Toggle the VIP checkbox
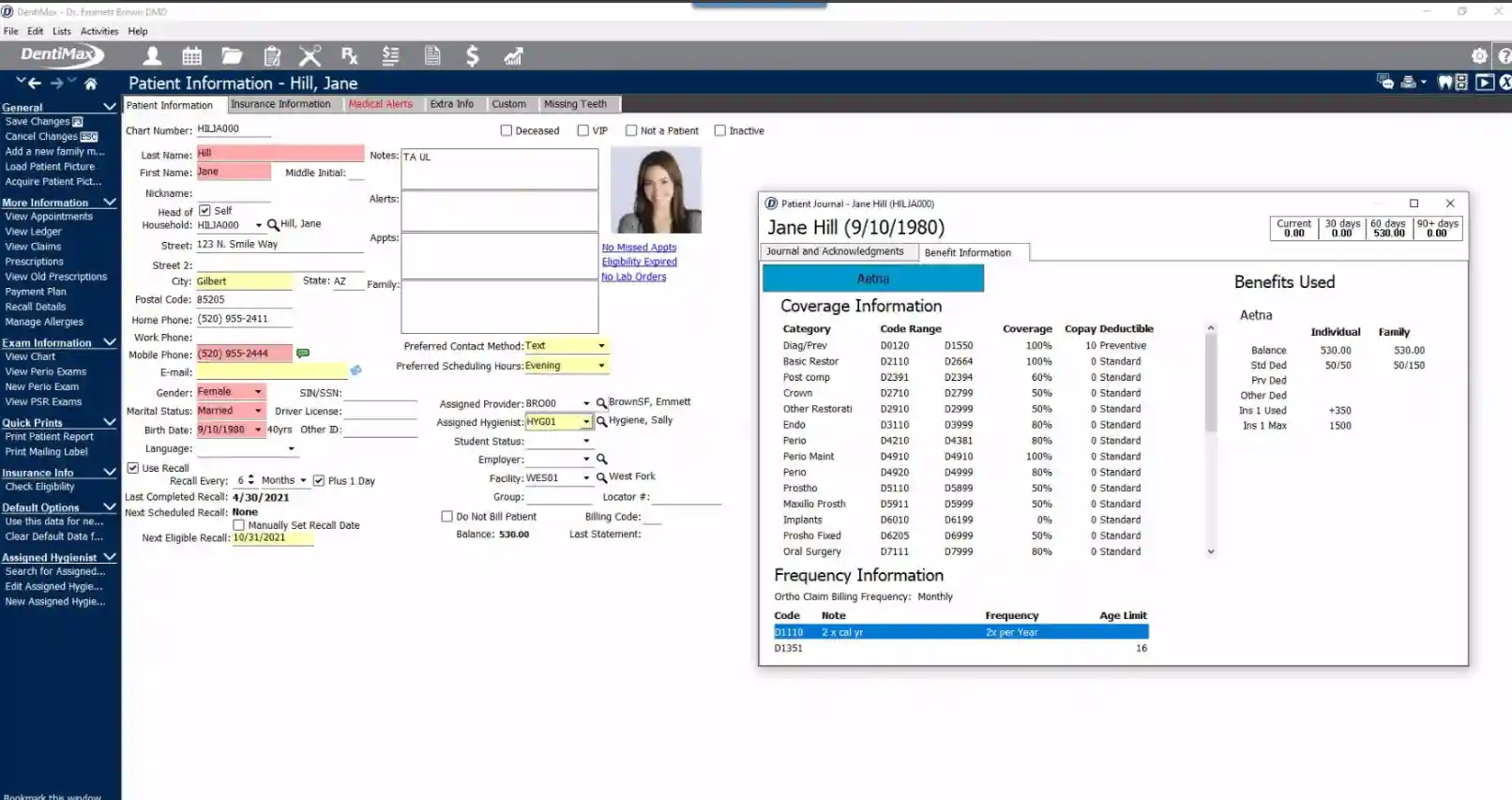 point(583,130)
